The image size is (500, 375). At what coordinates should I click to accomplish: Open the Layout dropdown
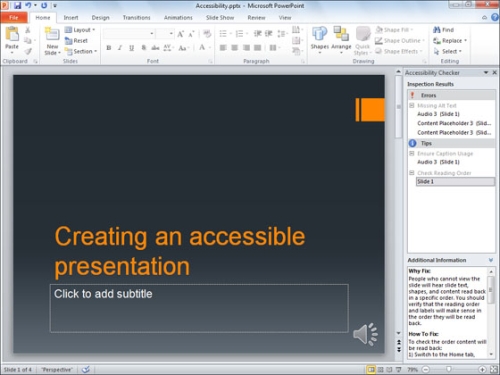[x=80, y=30]
